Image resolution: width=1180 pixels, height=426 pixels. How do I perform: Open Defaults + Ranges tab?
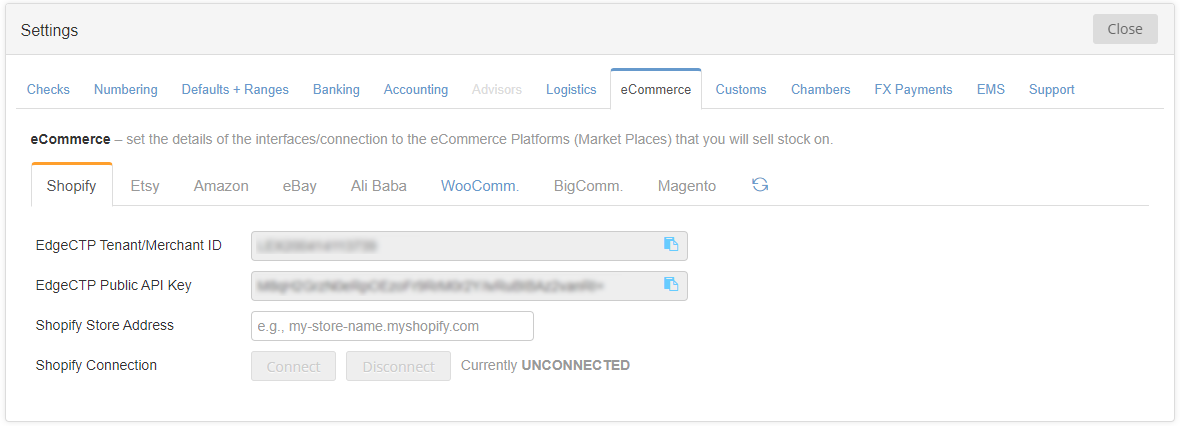(x=235, y=90)
